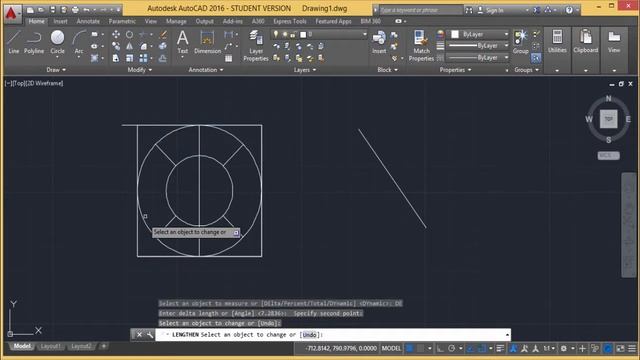Screen dimensions: 640x360
Task: Click the Plot print icon in quick access
Action: [75, 9]
